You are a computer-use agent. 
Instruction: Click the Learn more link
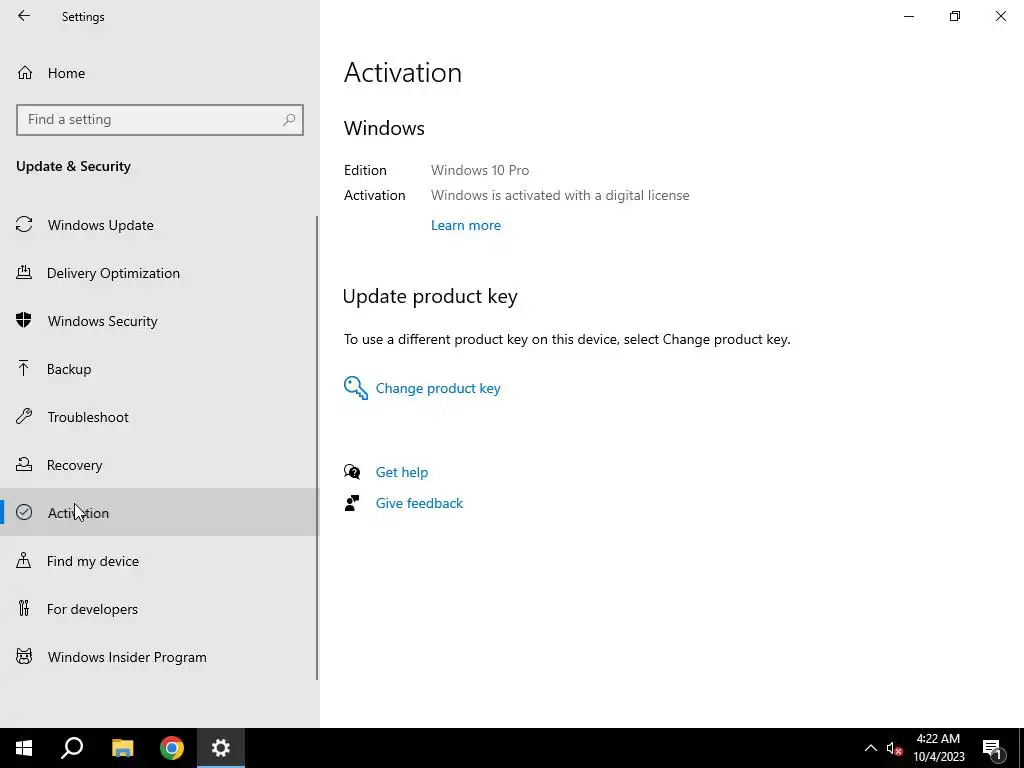point(466,225)
